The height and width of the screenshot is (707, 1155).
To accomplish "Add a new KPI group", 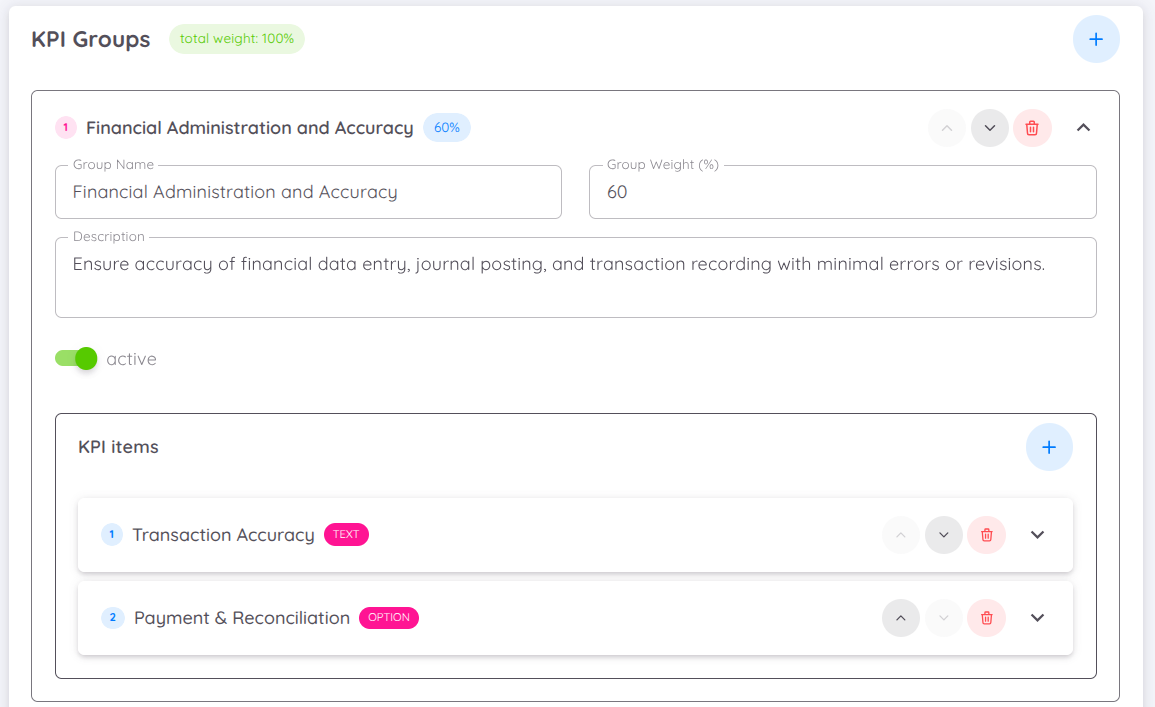I will pyautogui.click(x=1095, y=39).
